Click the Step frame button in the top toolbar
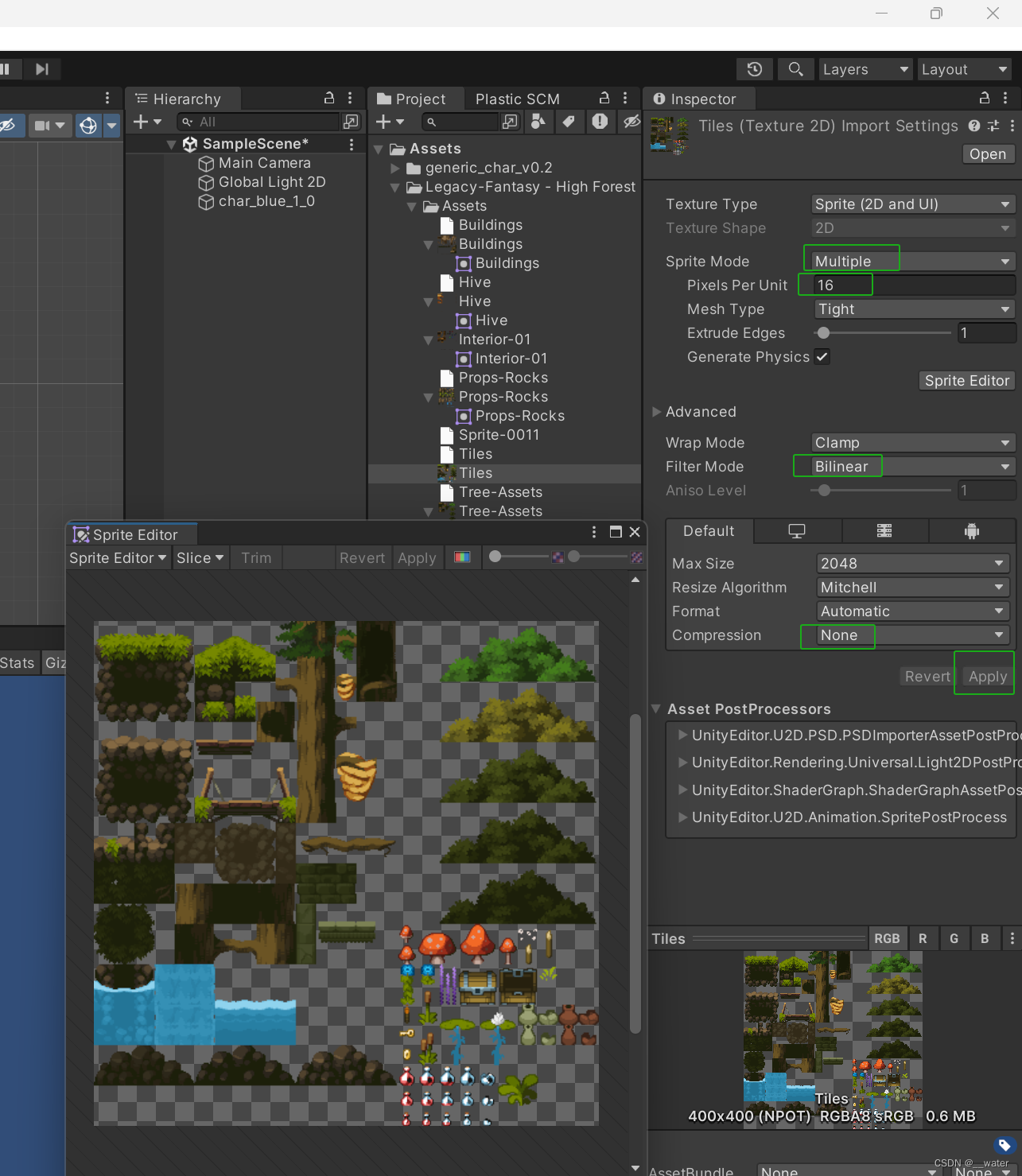 click(x=41, y=69)
